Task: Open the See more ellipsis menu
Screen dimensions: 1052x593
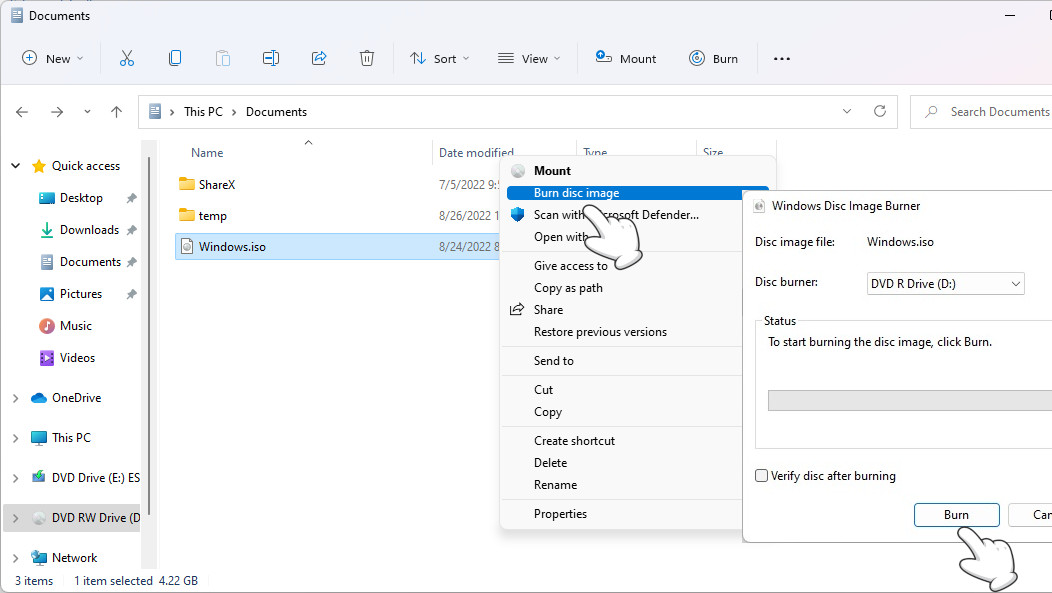Action: (781, 58)
